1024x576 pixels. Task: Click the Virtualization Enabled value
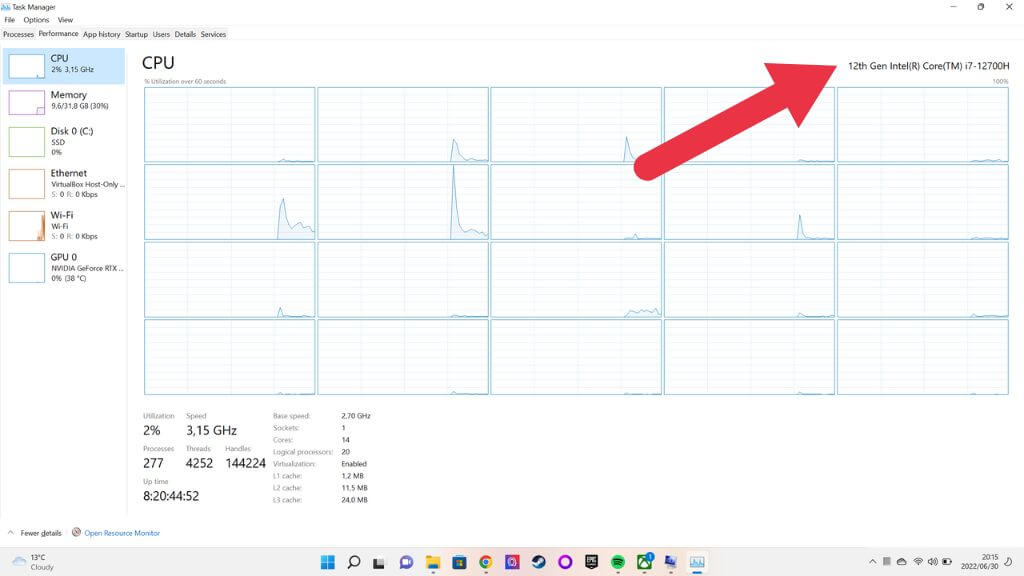click(354, 464)
